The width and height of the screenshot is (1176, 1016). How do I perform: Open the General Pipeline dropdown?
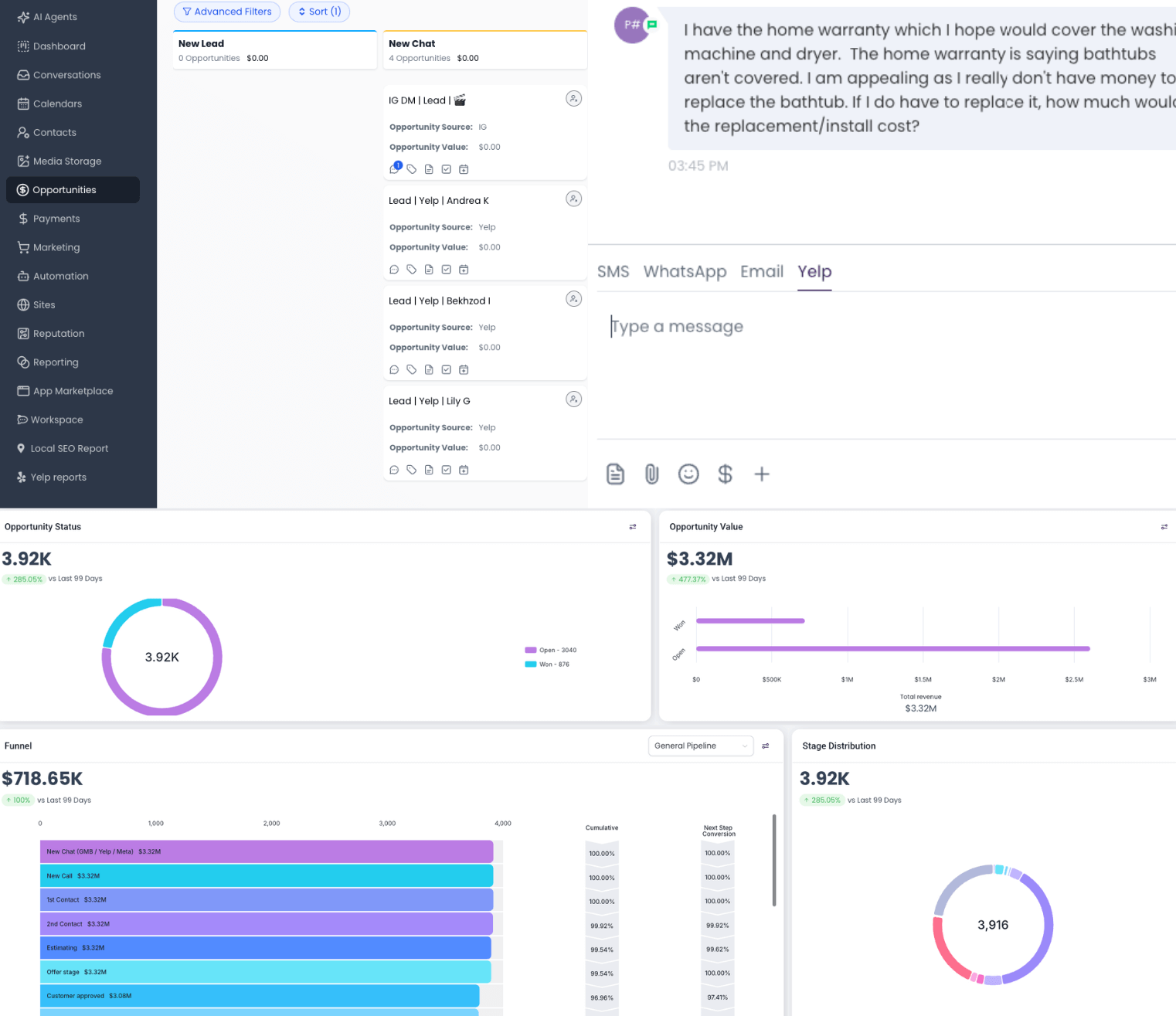(x=700, y=746)
